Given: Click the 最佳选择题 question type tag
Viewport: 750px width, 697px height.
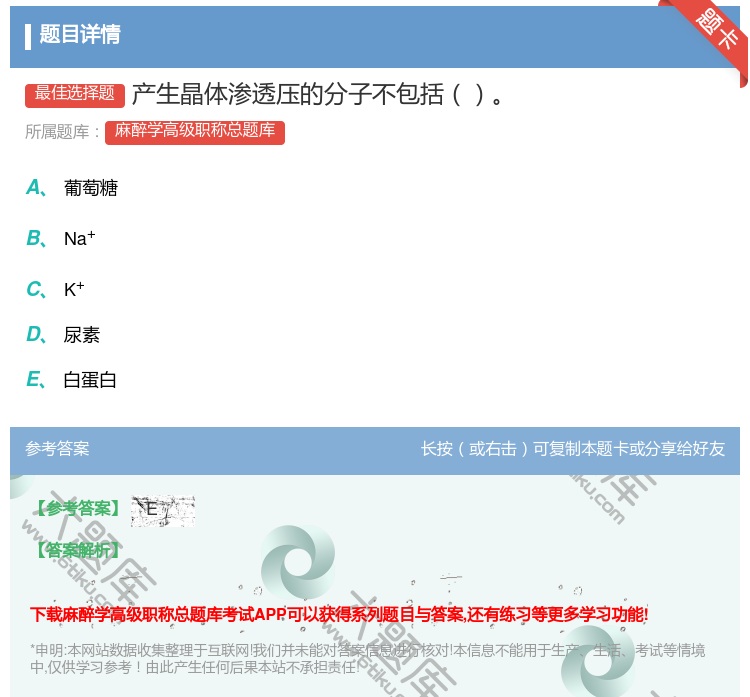Looking at the screenshot, I should click(x=75, y=94).
